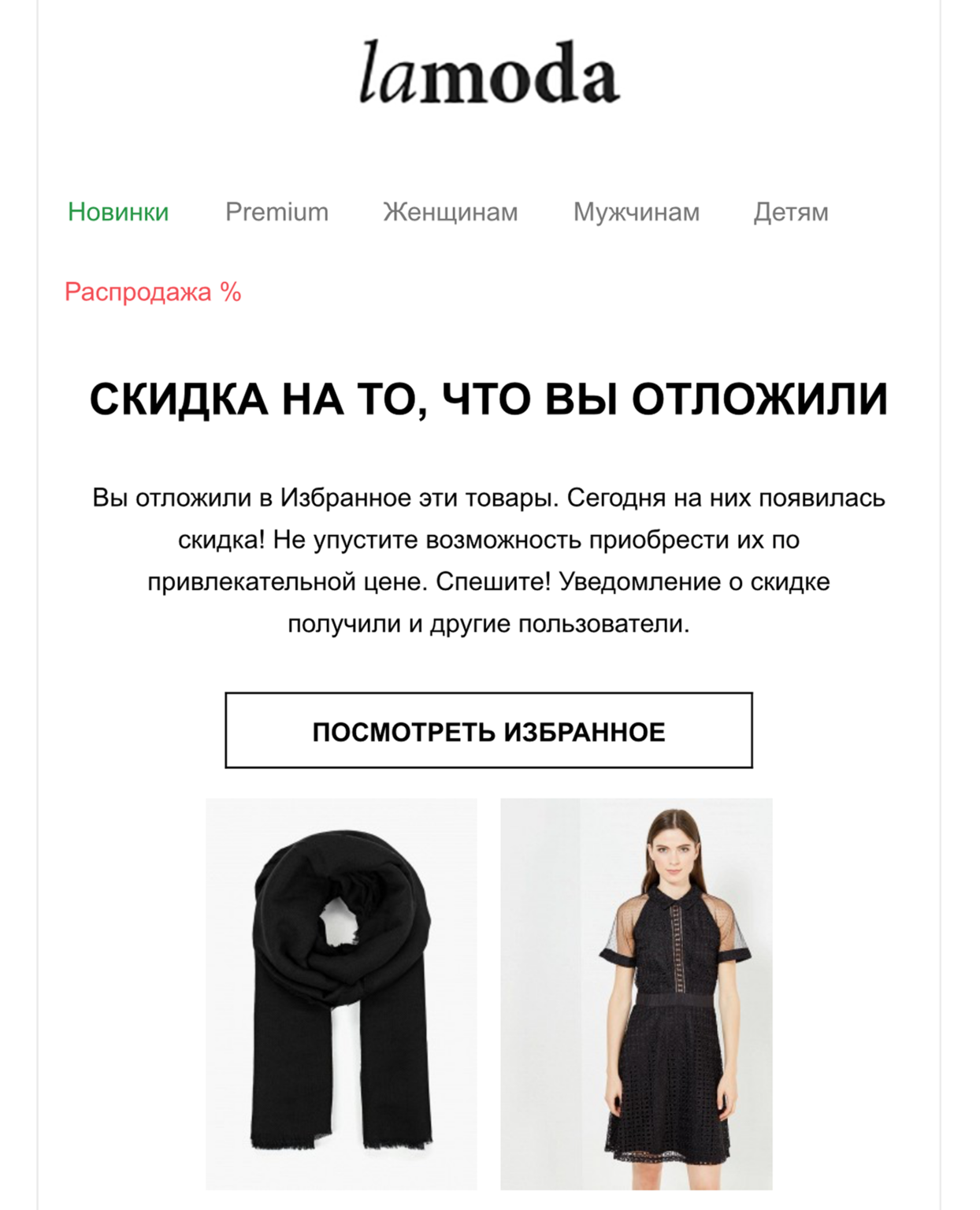Click the text line mentioning Уведомление о скидке
The image size is (980, 1210).
point(488,582)
